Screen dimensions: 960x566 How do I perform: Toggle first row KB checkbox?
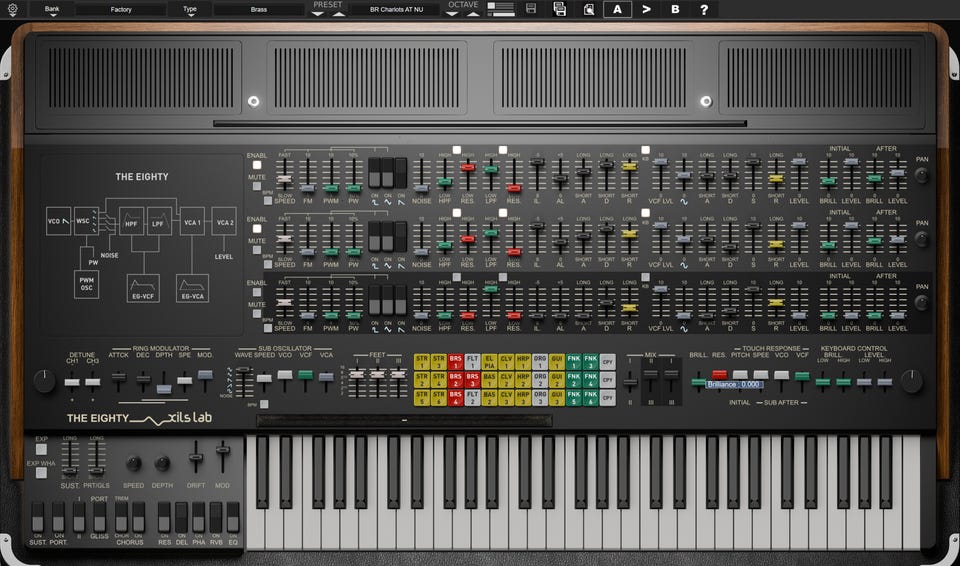point(645,149)
